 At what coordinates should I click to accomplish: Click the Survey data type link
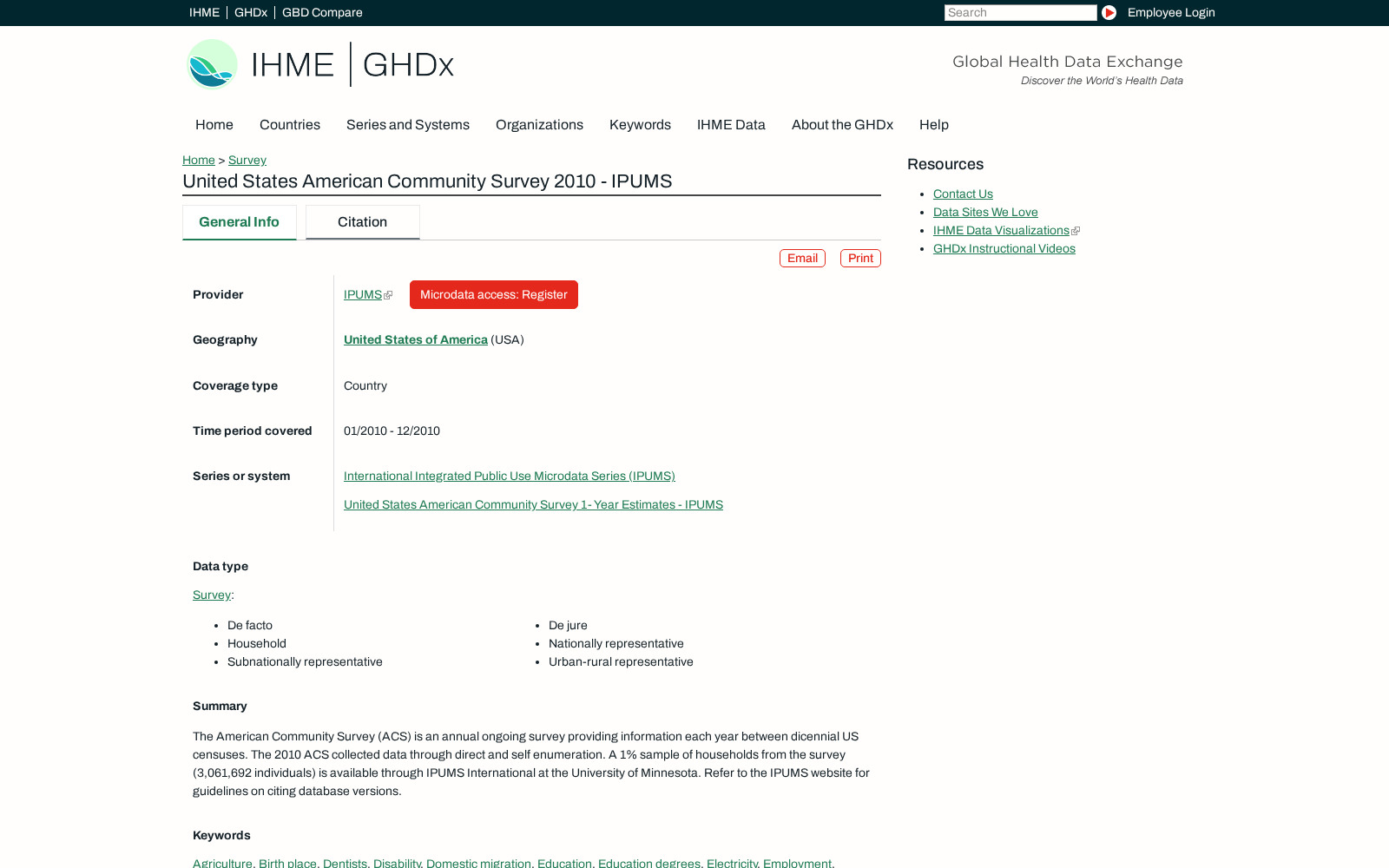212,595
